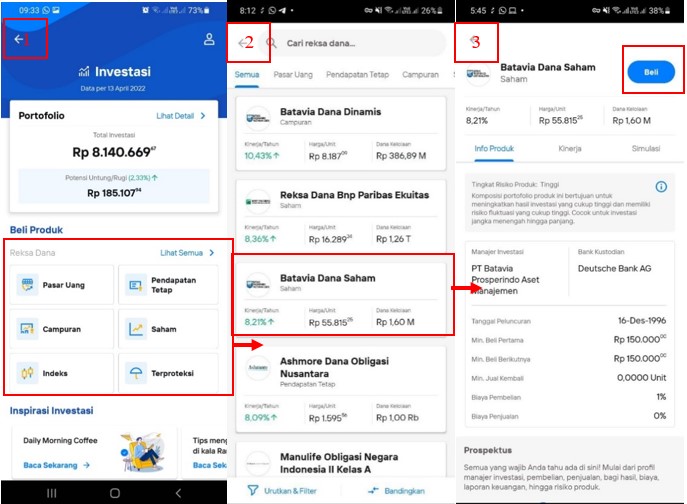
Task: Switch to the Semua tab
Action: (x=247, y=75)
